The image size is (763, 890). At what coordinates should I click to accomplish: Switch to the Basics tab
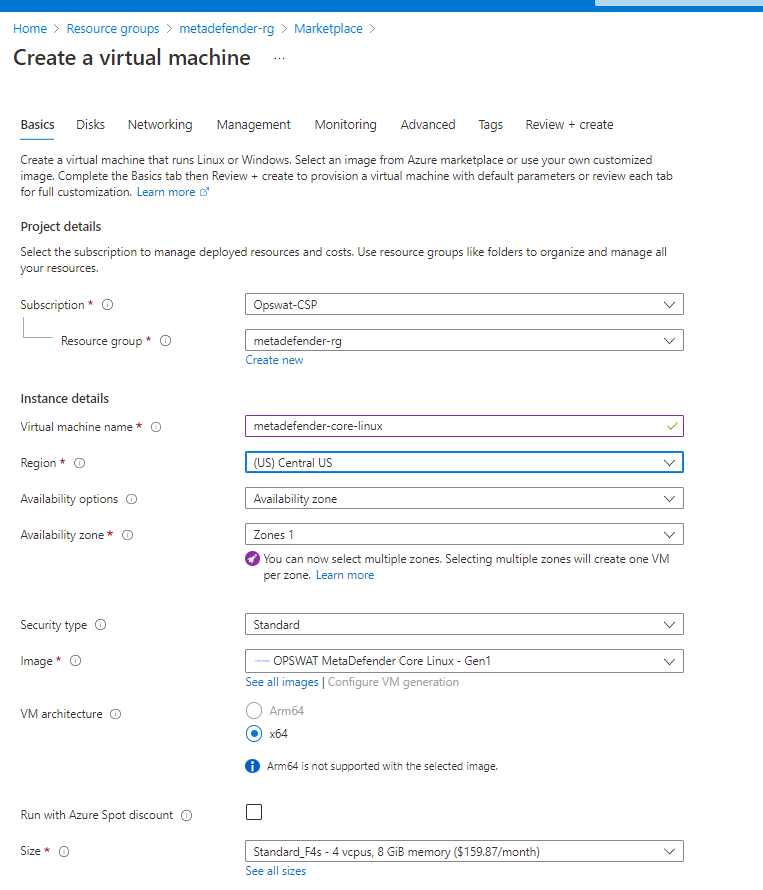coord(37,125)
